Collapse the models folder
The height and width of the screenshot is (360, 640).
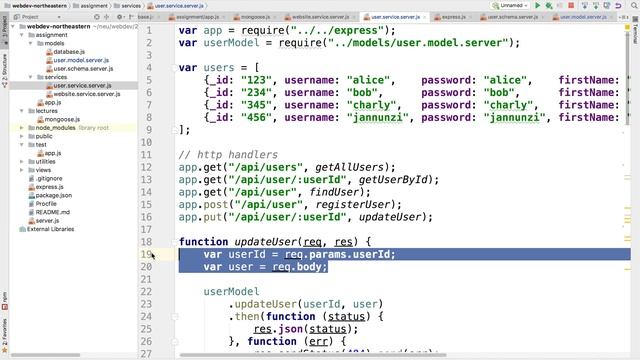point(31,43)
